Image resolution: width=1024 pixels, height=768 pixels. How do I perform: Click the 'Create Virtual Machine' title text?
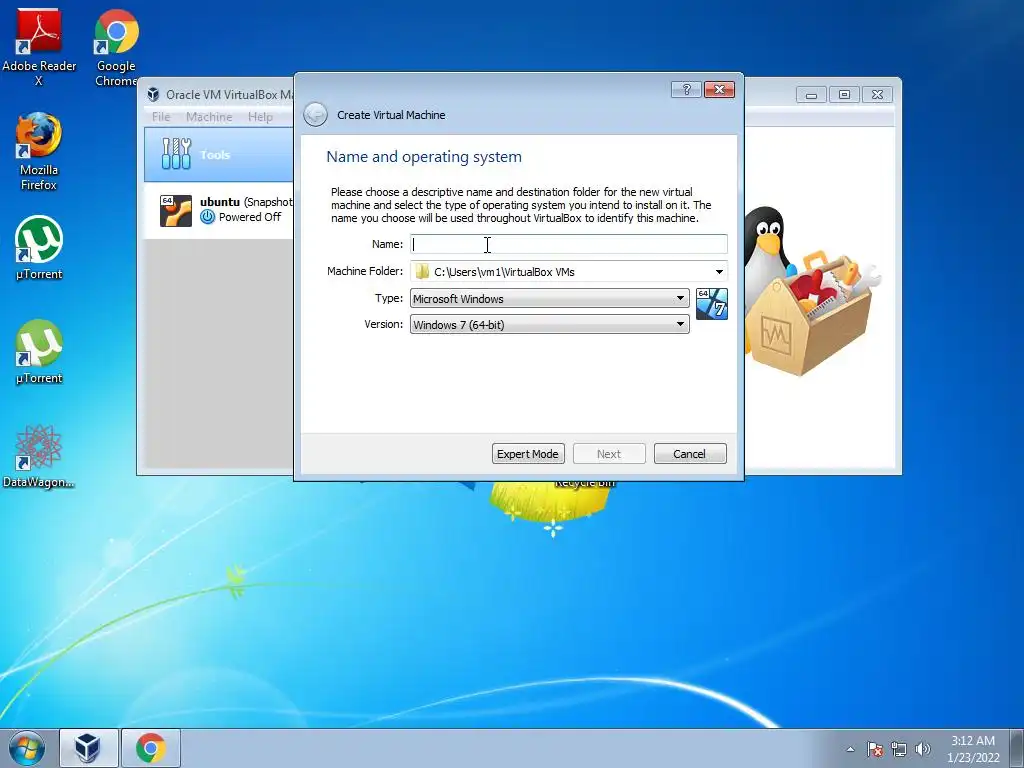click(x=391, y=115)
